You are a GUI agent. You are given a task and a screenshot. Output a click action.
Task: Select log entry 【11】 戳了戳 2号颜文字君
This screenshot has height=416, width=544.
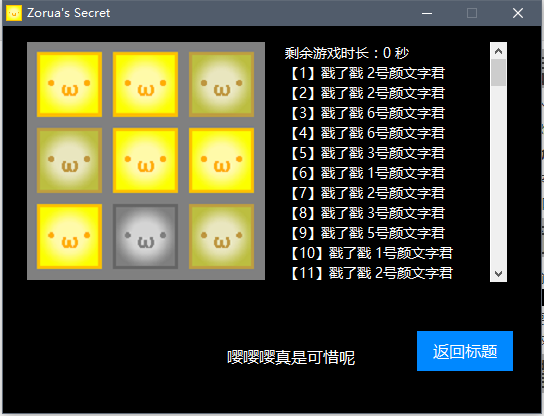click(371, 273)
